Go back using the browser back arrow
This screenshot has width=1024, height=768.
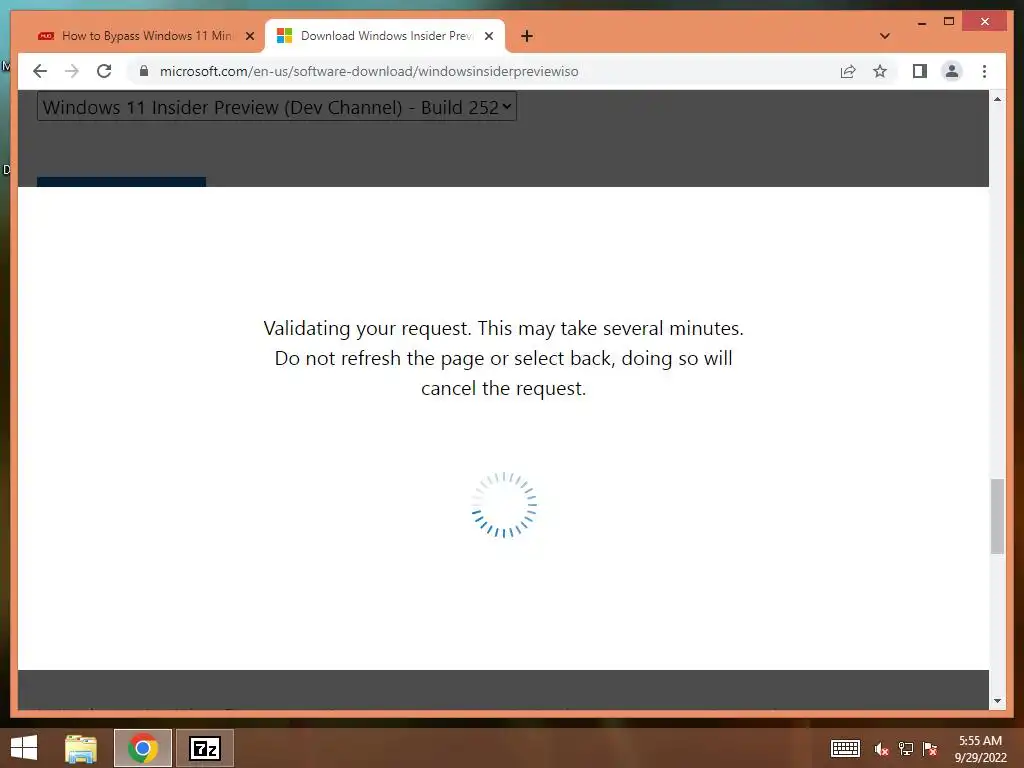tap(40, 71)
